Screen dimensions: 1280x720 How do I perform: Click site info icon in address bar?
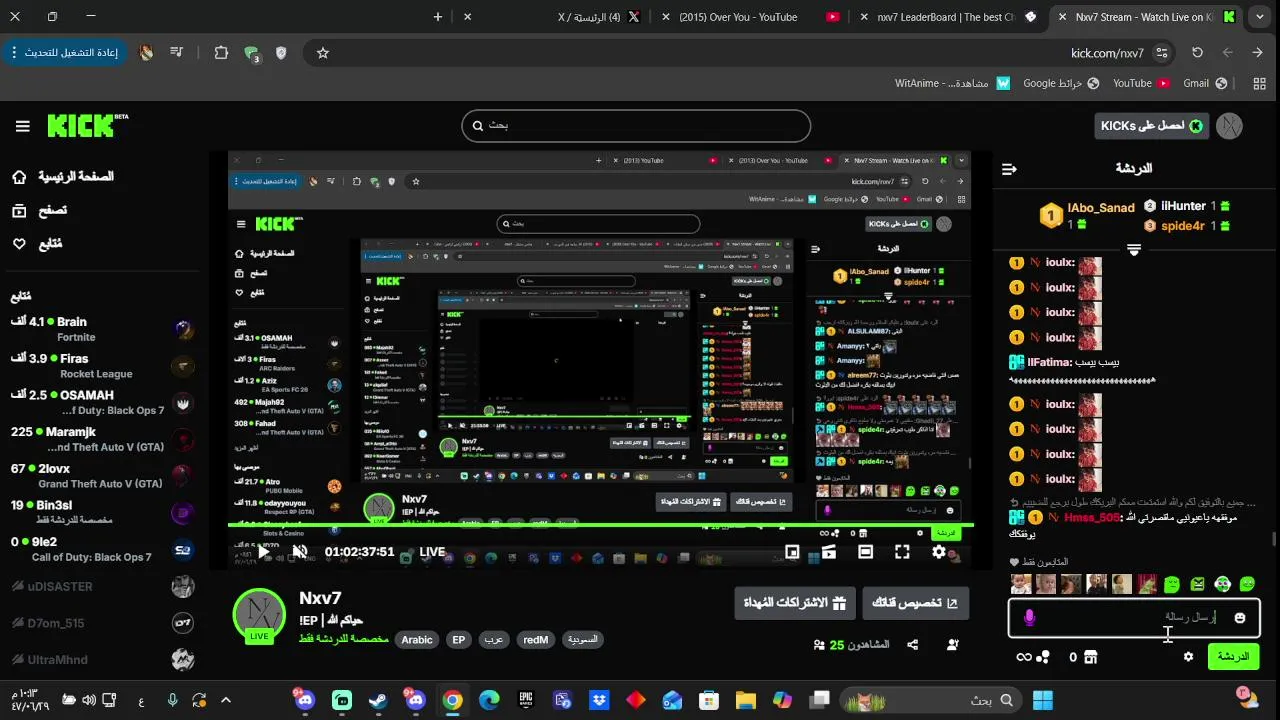pyautogui.click(x=1161, y=53)
